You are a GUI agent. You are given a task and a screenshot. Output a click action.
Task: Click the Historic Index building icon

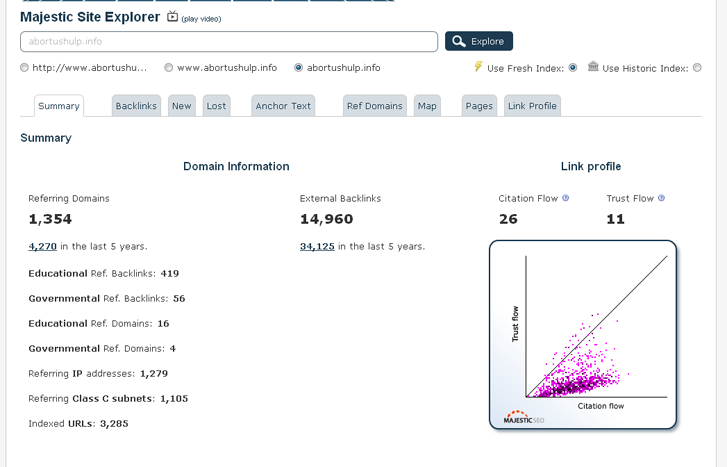pyautogui.click(x=593, y=66)
